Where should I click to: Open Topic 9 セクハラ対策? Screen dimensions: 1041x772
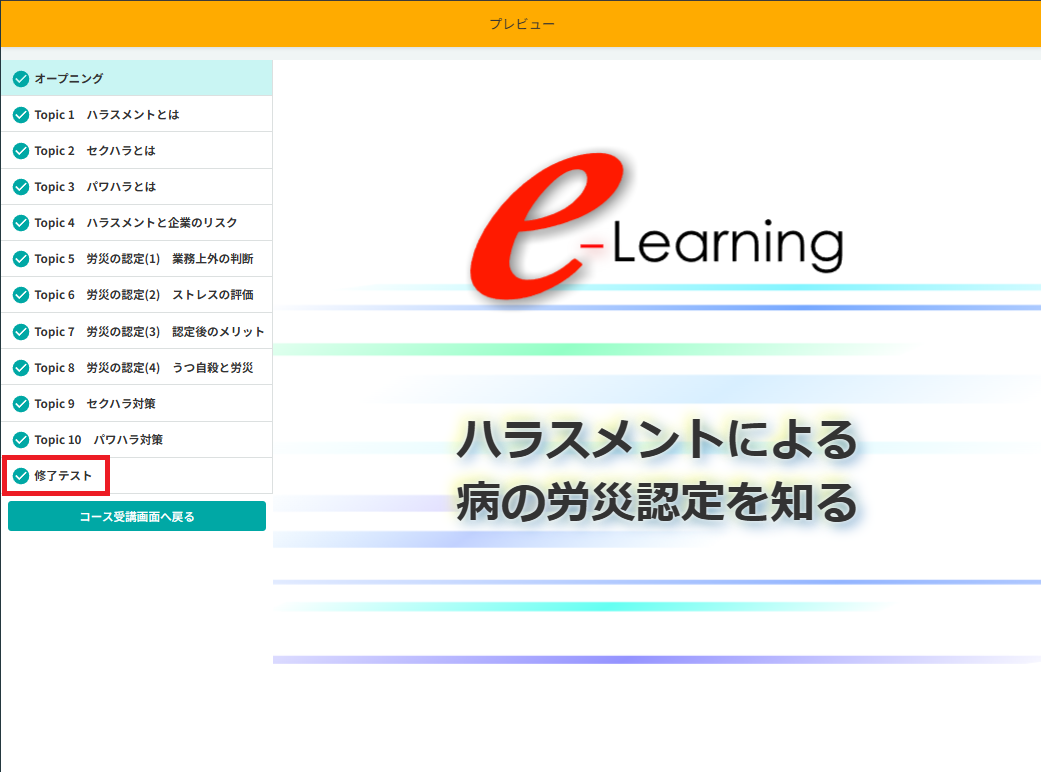coord(137,404)
